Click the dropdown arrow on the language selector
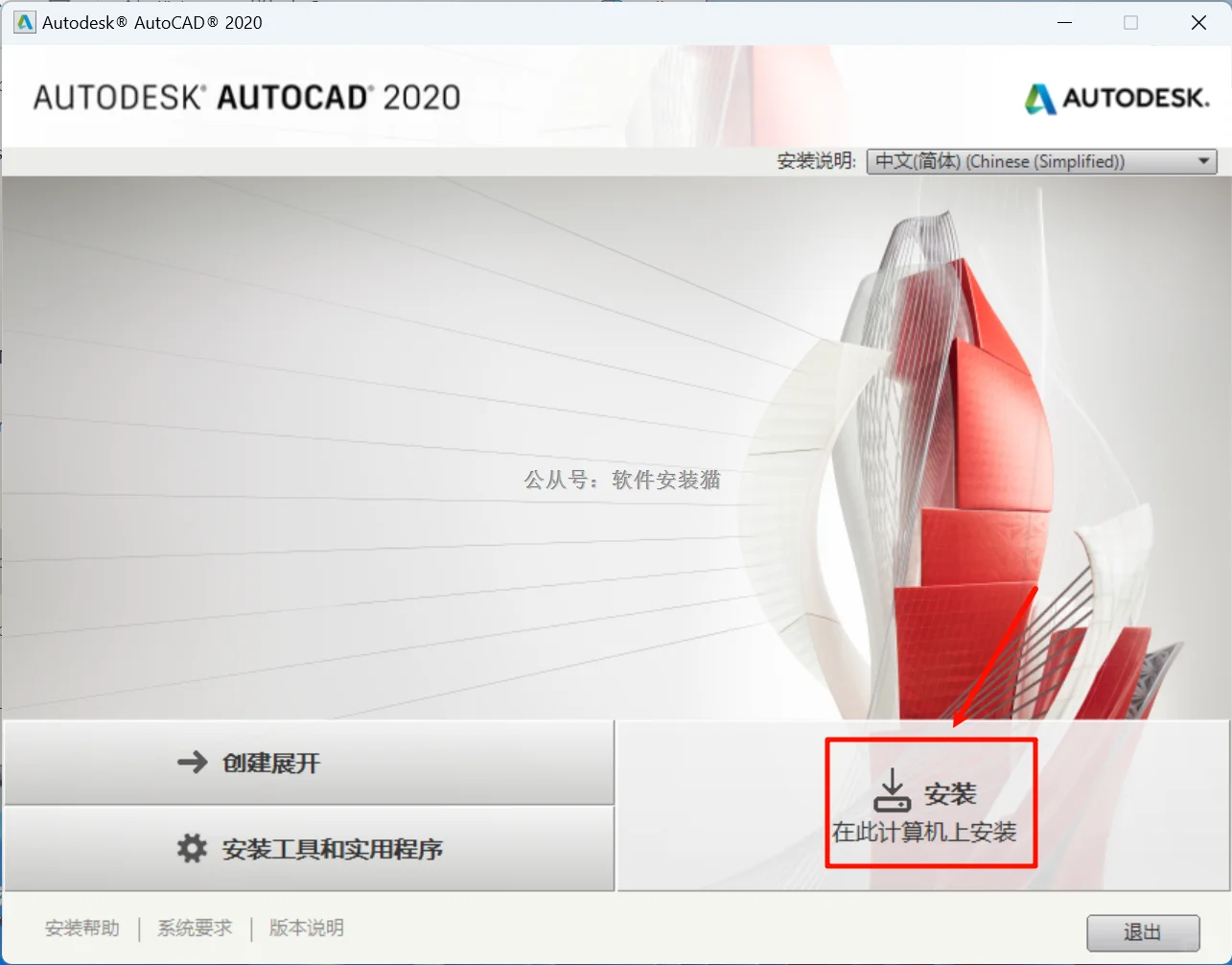The image size is (1232, 965). pyautogui.click(x=1204, y=161)
